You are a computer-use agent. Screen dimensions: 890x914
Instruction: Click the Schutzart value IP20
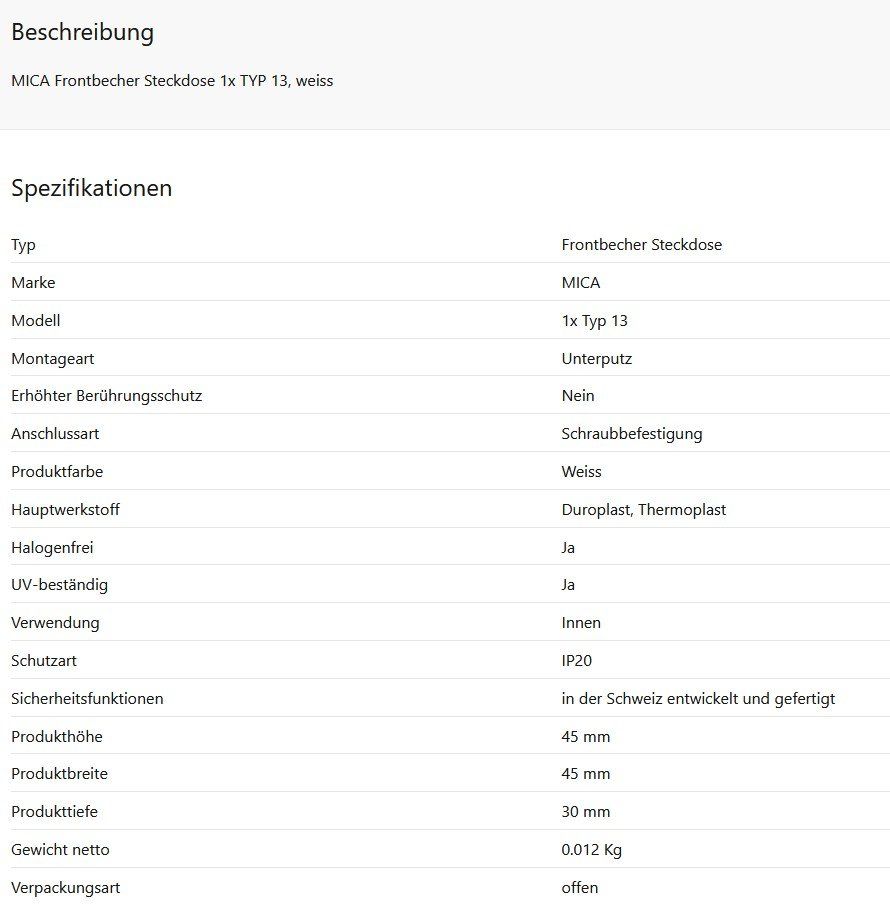576,660
